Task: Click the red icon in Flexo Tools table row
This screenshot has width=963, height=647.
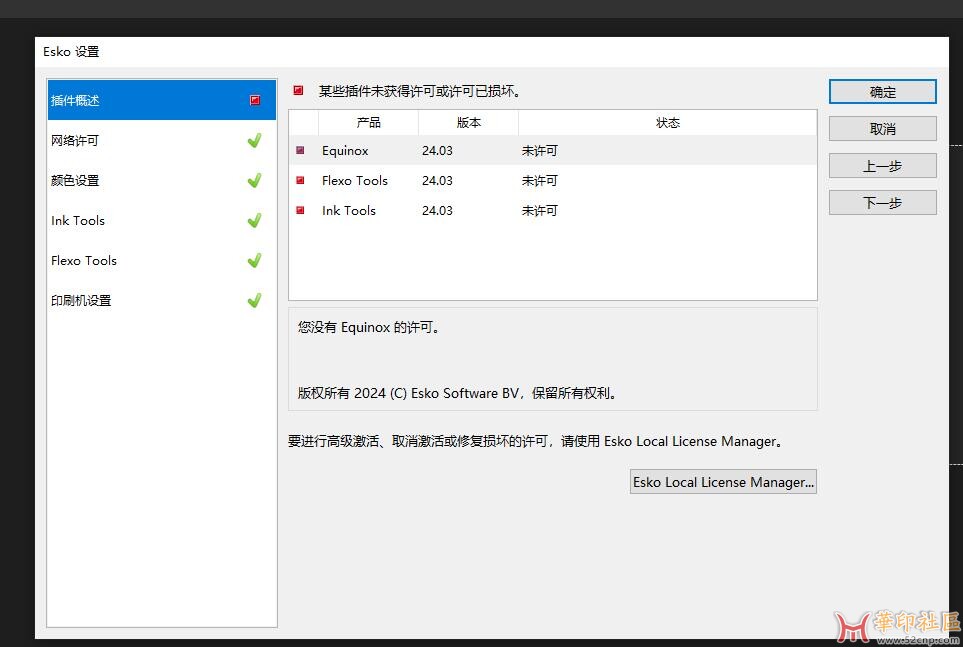Action: [300, 180]
